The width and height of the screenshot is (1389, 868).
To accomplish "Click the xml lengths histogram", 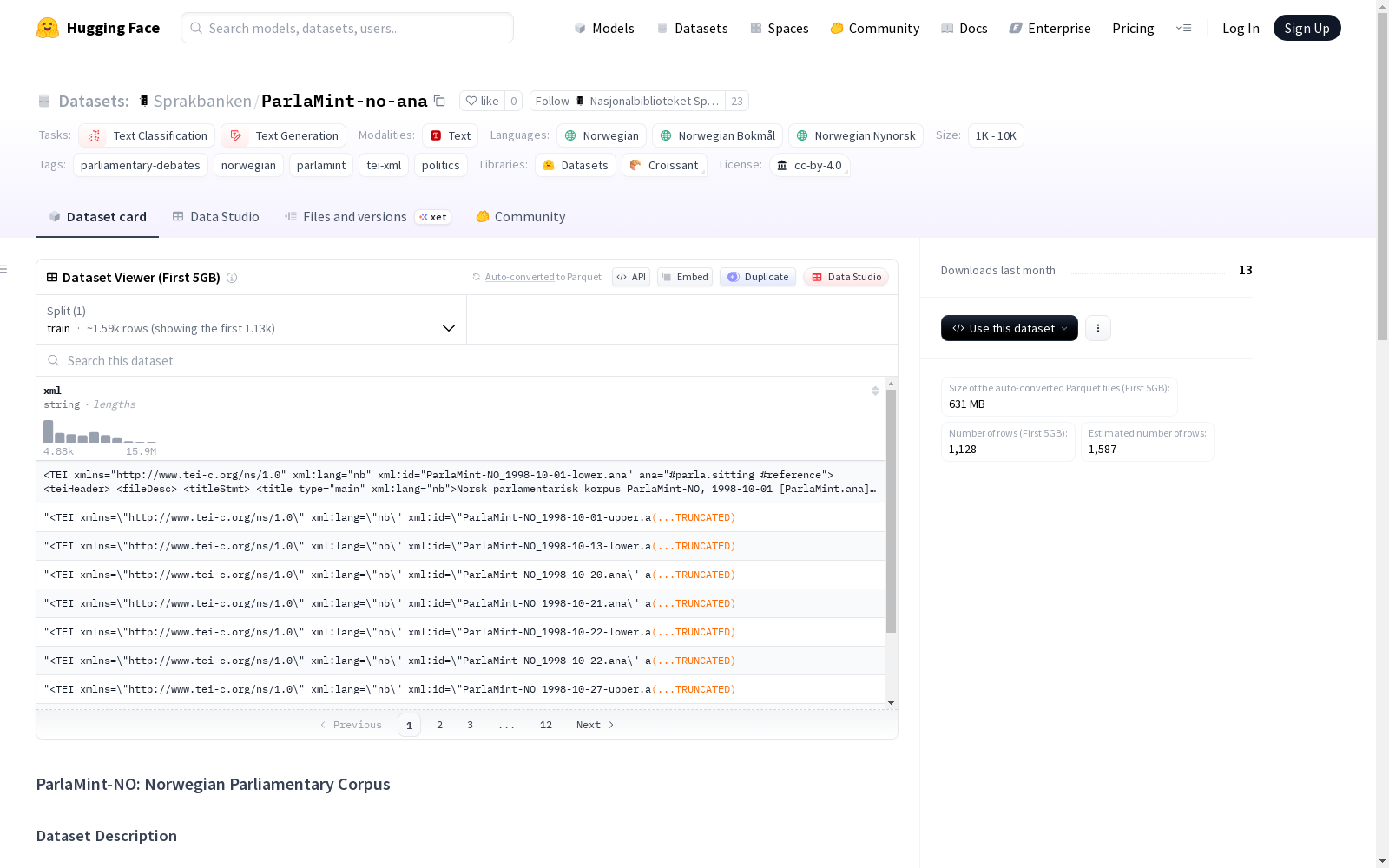I will (x=100, y=431).
